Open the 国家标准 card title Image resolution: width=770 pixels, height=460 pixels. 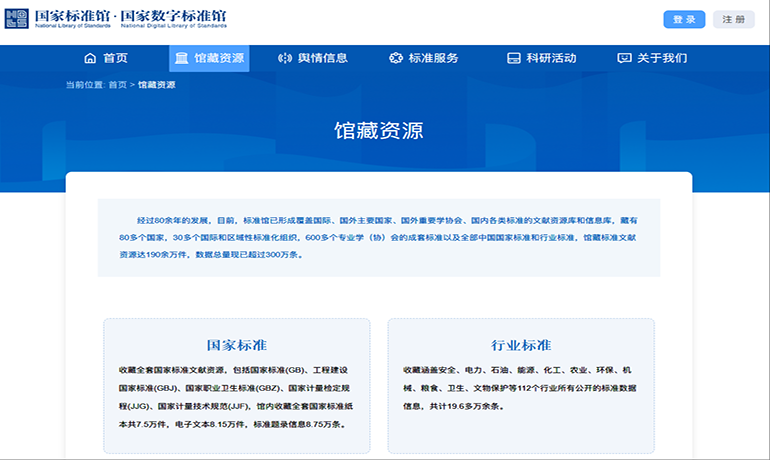click(237, 345)
